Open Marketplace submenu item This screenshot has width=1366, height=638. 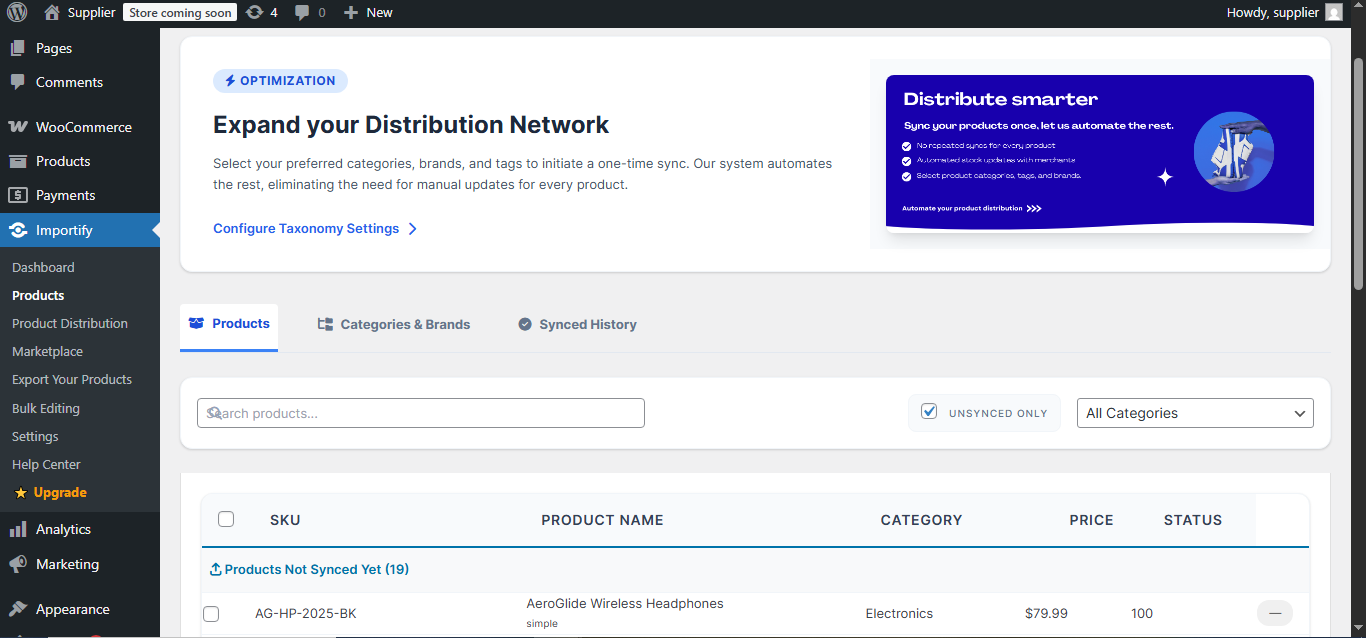tap(47, 351)
